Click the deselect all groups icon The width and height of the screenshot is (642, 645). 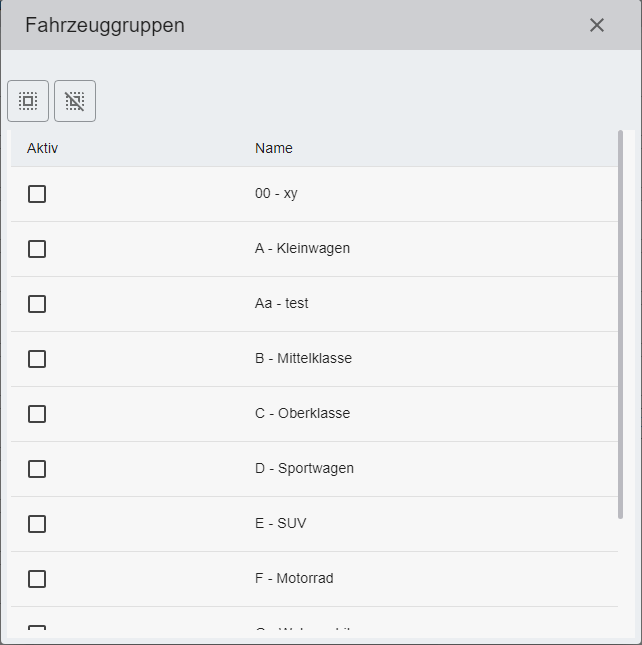click(75, 101)
